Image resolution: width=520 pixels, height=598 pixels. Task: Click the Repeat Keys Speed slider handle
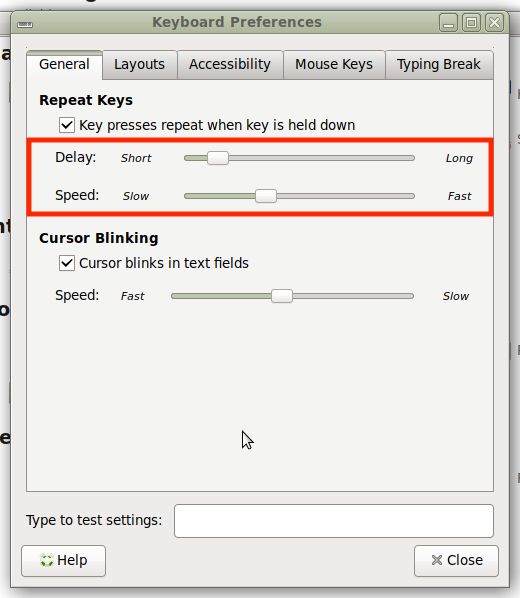[266, 196]
